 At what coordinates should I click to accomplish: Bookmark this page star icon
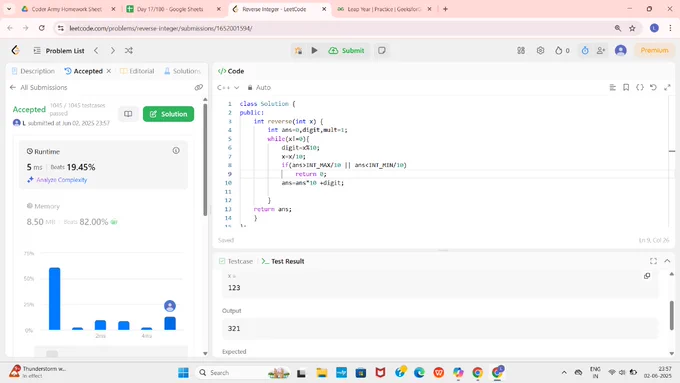[632, 28]
